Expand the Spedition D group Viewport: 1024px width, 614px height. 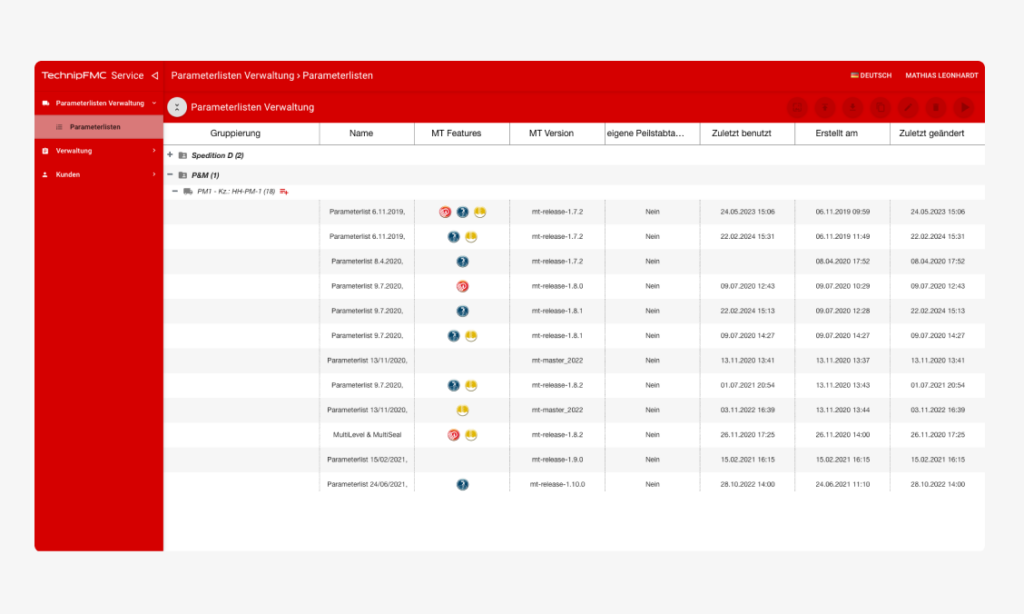coord(170,155)
